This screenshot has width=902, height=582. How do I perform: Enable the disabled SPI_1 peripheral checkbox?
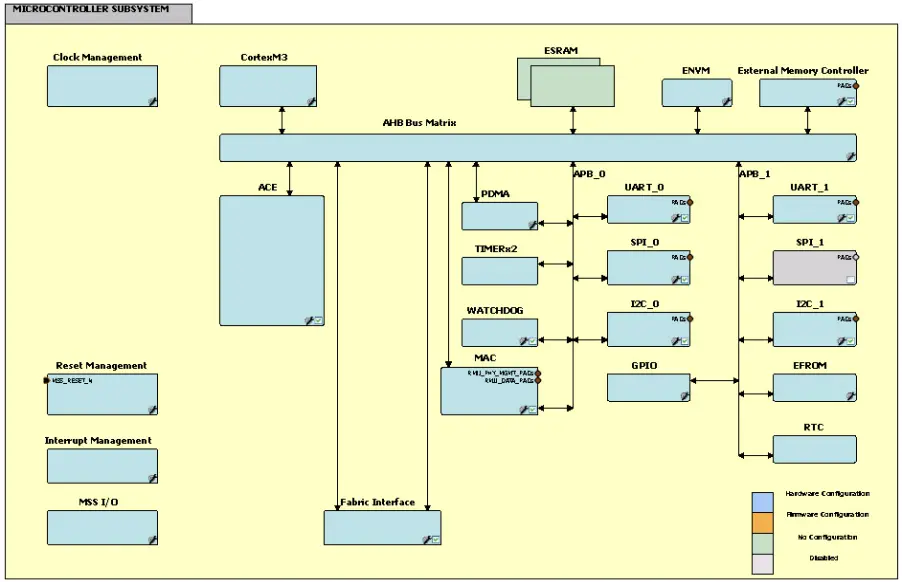click(851, 278)
